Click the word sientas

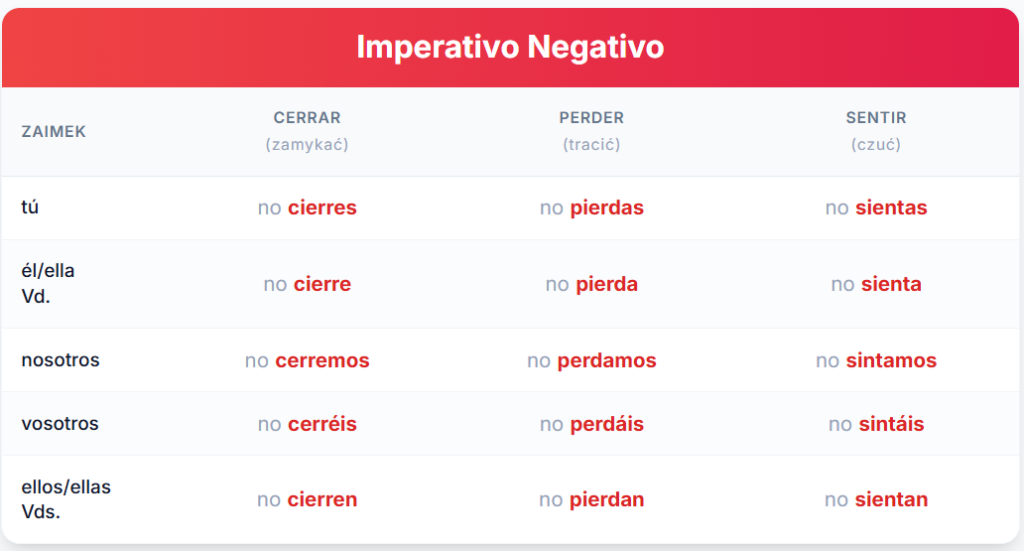pos(891,208)
